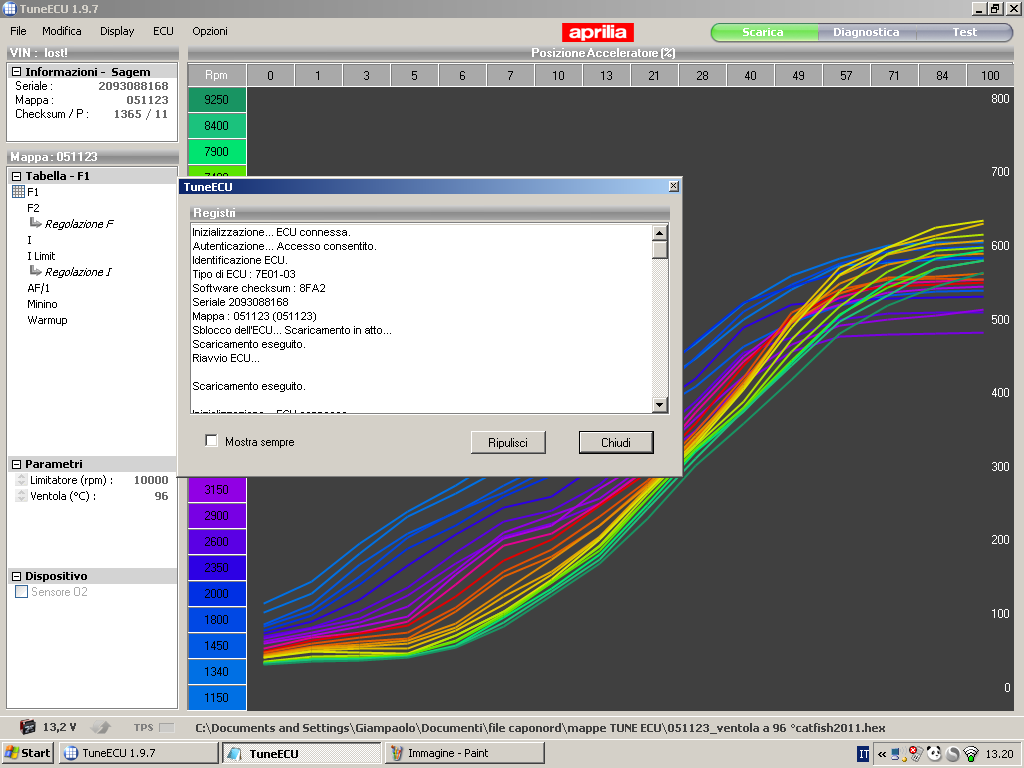
Task: Select the Minino table item
Action: (x=42, y=304)
